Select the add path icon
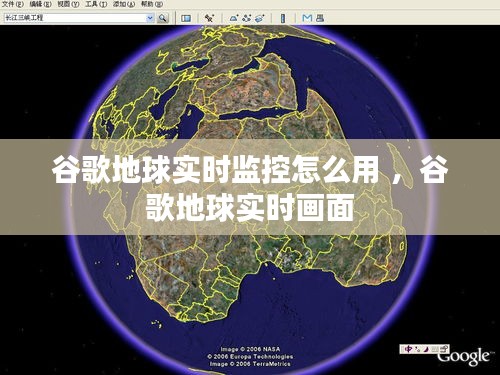The width and height of the screenshot is (500, 375). click(x=247, y=18)
